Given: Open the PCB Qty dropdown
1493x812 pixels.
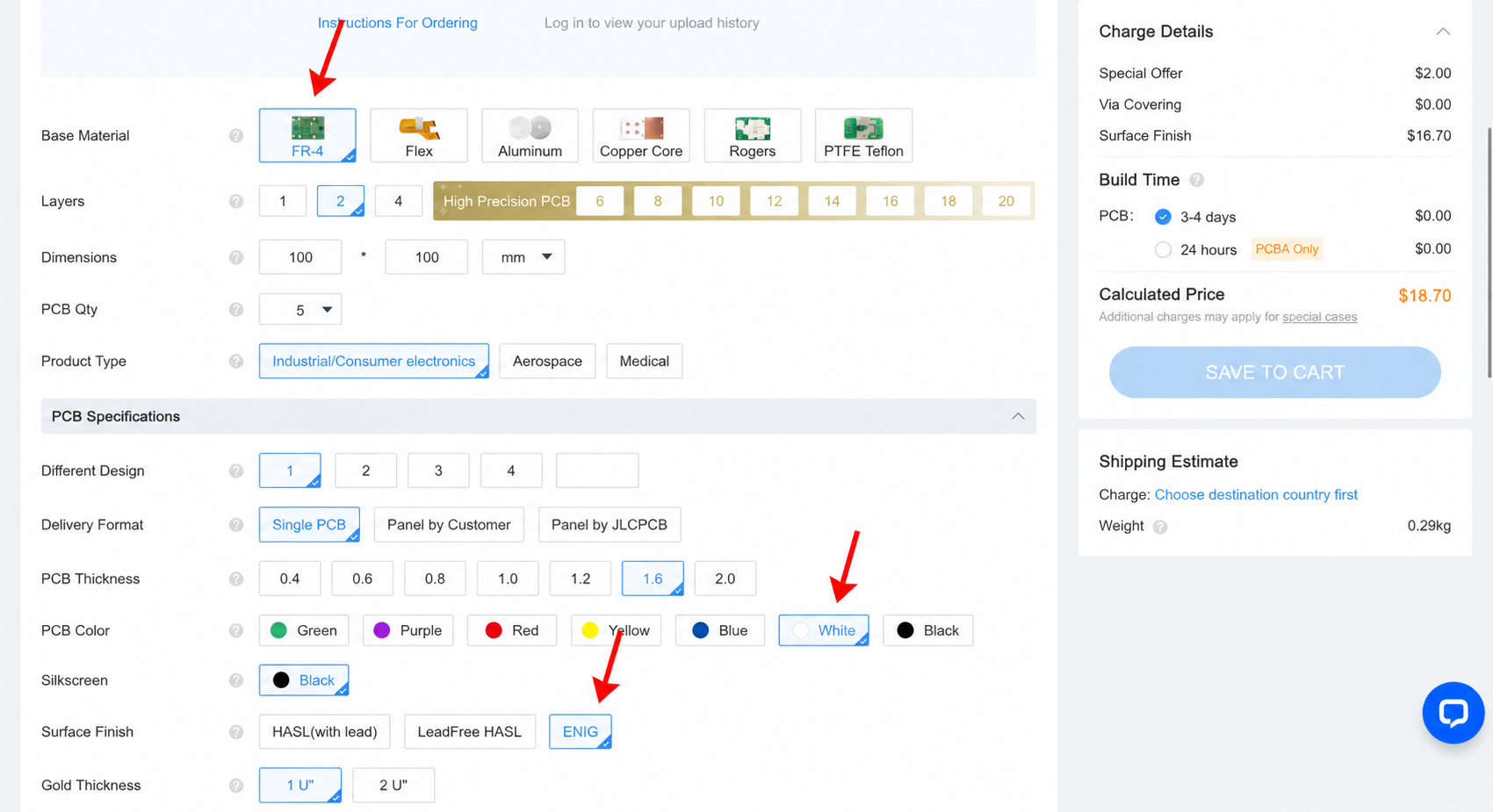Looking at the screenshot, I should [300, 309].
